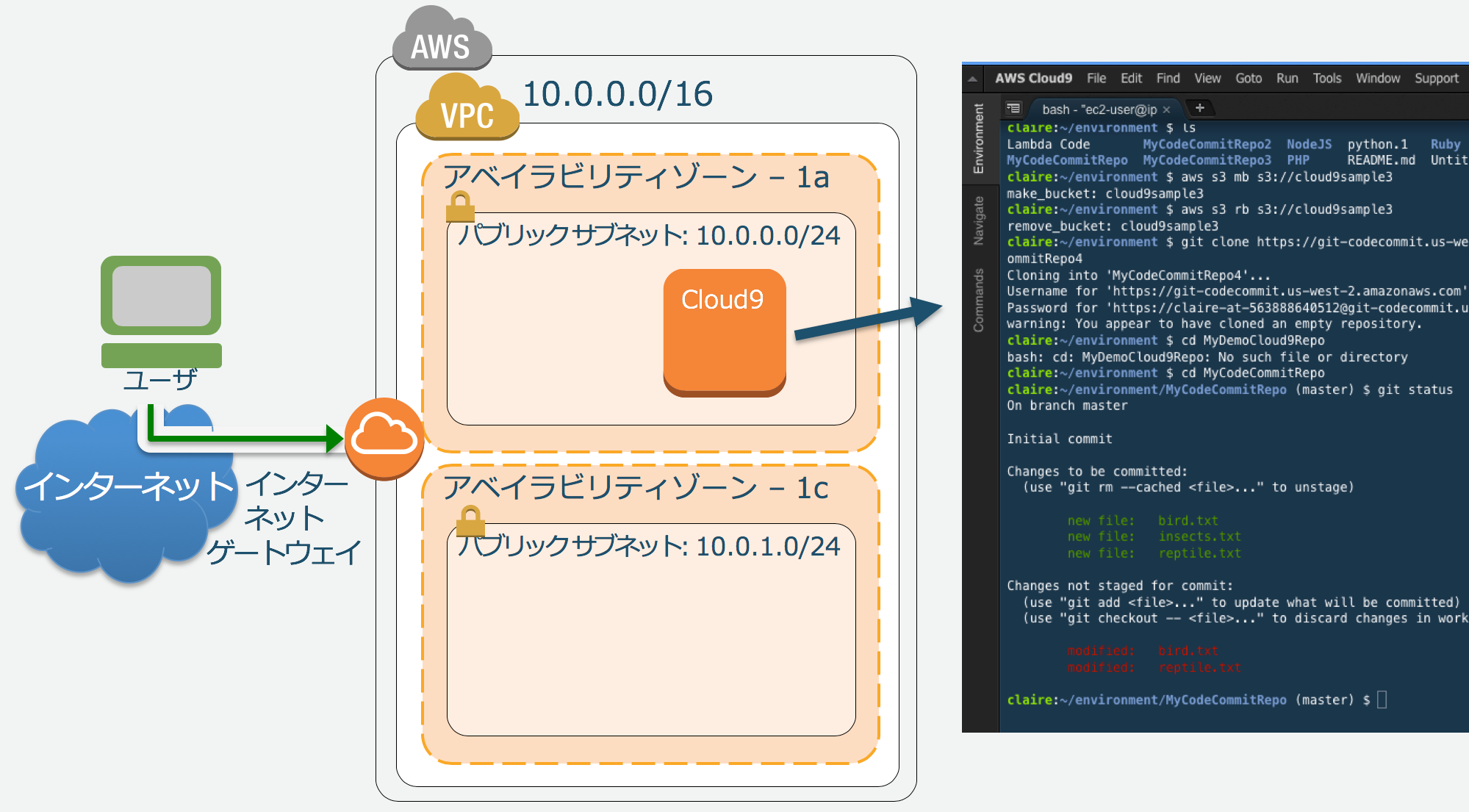Click the orange Cloud9 instance icon
1469x812 pixels.
click(x=725, y=333)
